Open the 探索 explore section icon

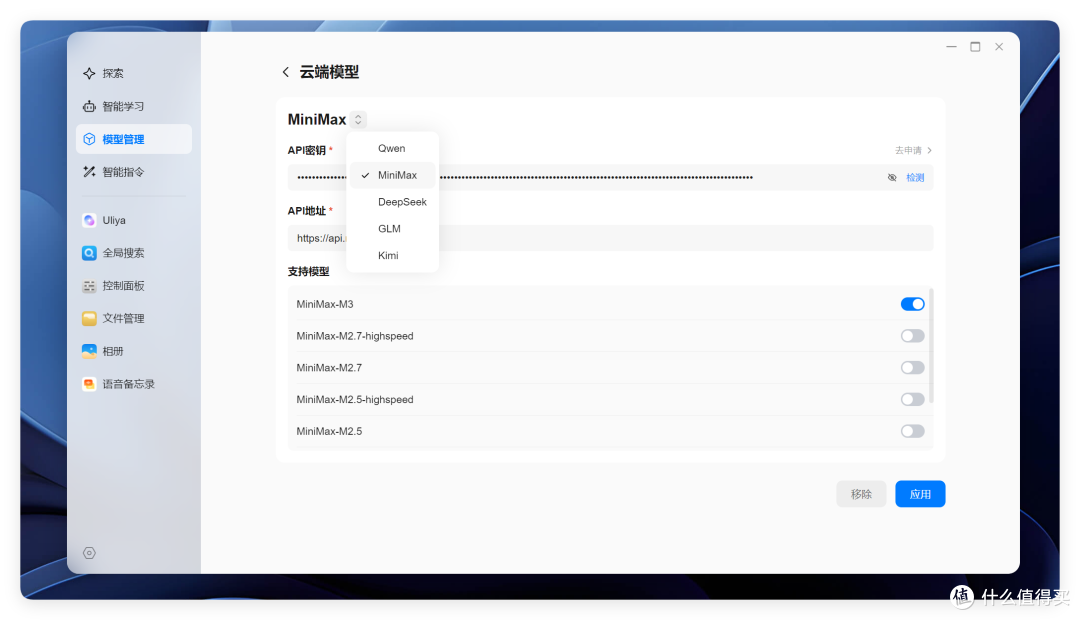[89, 73]
